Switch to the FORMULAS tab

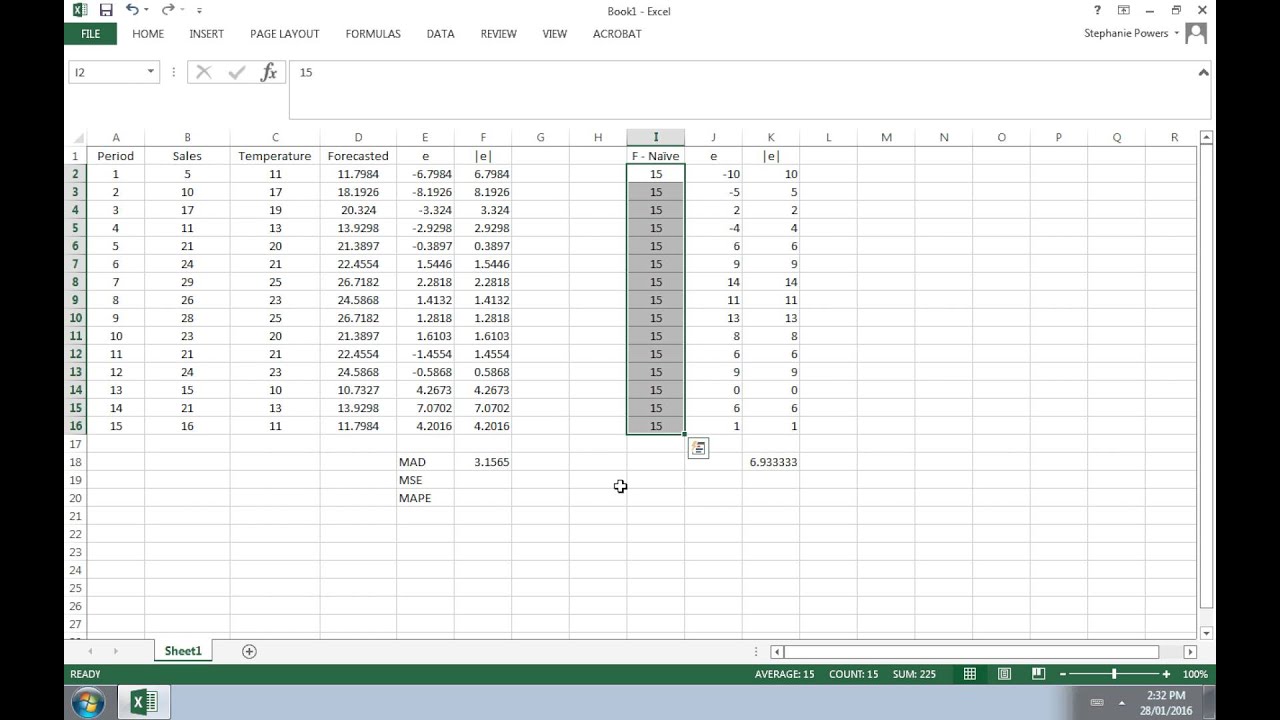[373, 33]
